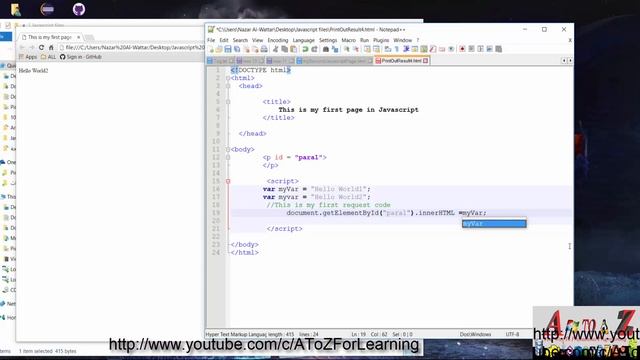Image resolution: width=640 pixels, height=360 pixels.
Task: Click the Save Recorded Macro icon
Action: [498, 49]
